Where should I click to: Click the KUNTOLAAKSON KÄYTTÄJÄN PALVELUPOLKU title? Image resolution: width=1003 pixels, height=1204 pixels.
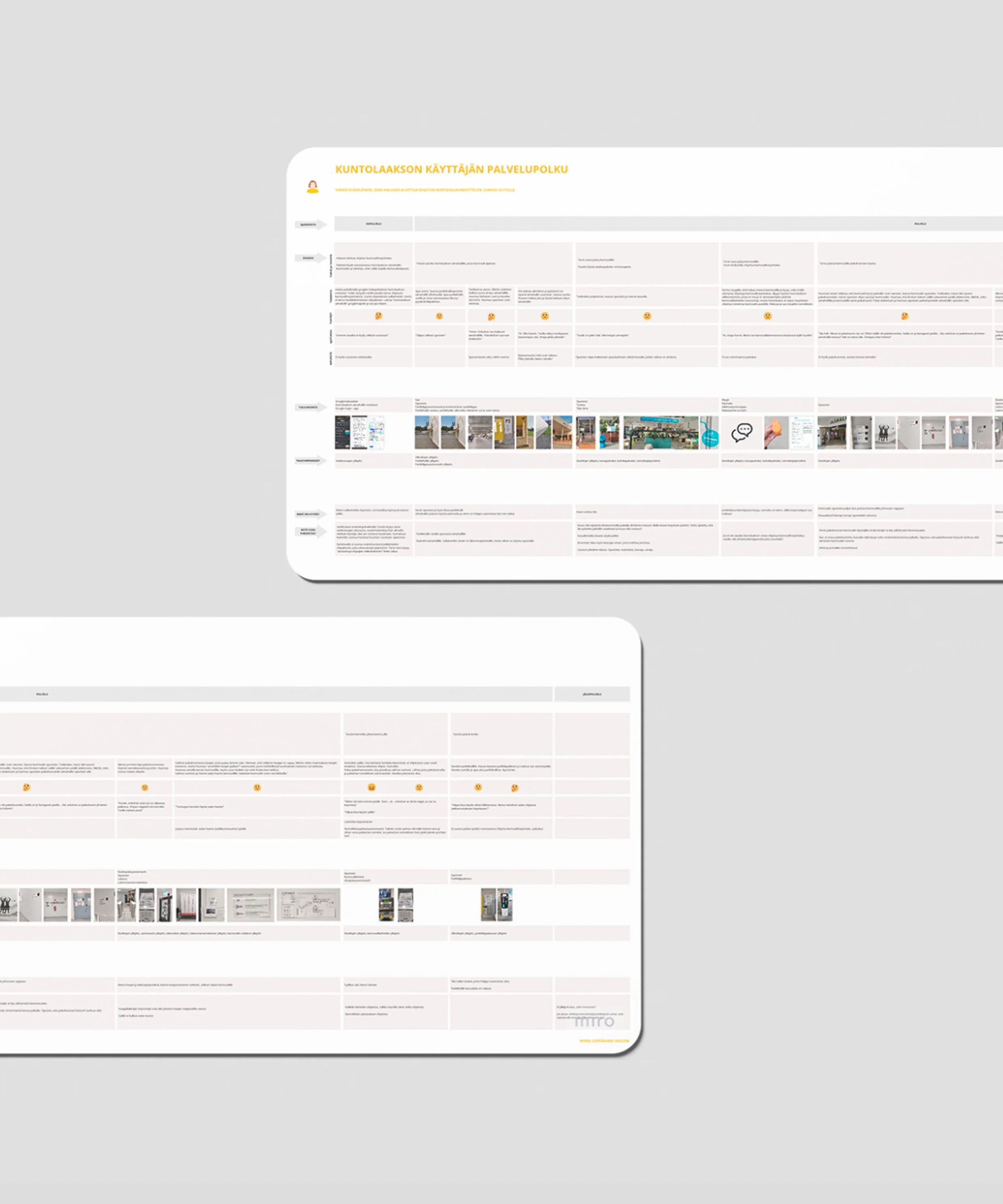[x=452, y=169]
